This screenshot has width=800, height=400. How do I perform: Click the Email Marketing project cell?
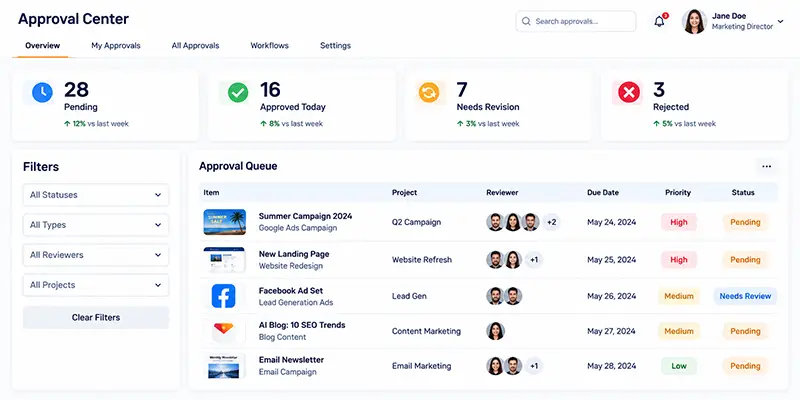coord(421,366)
